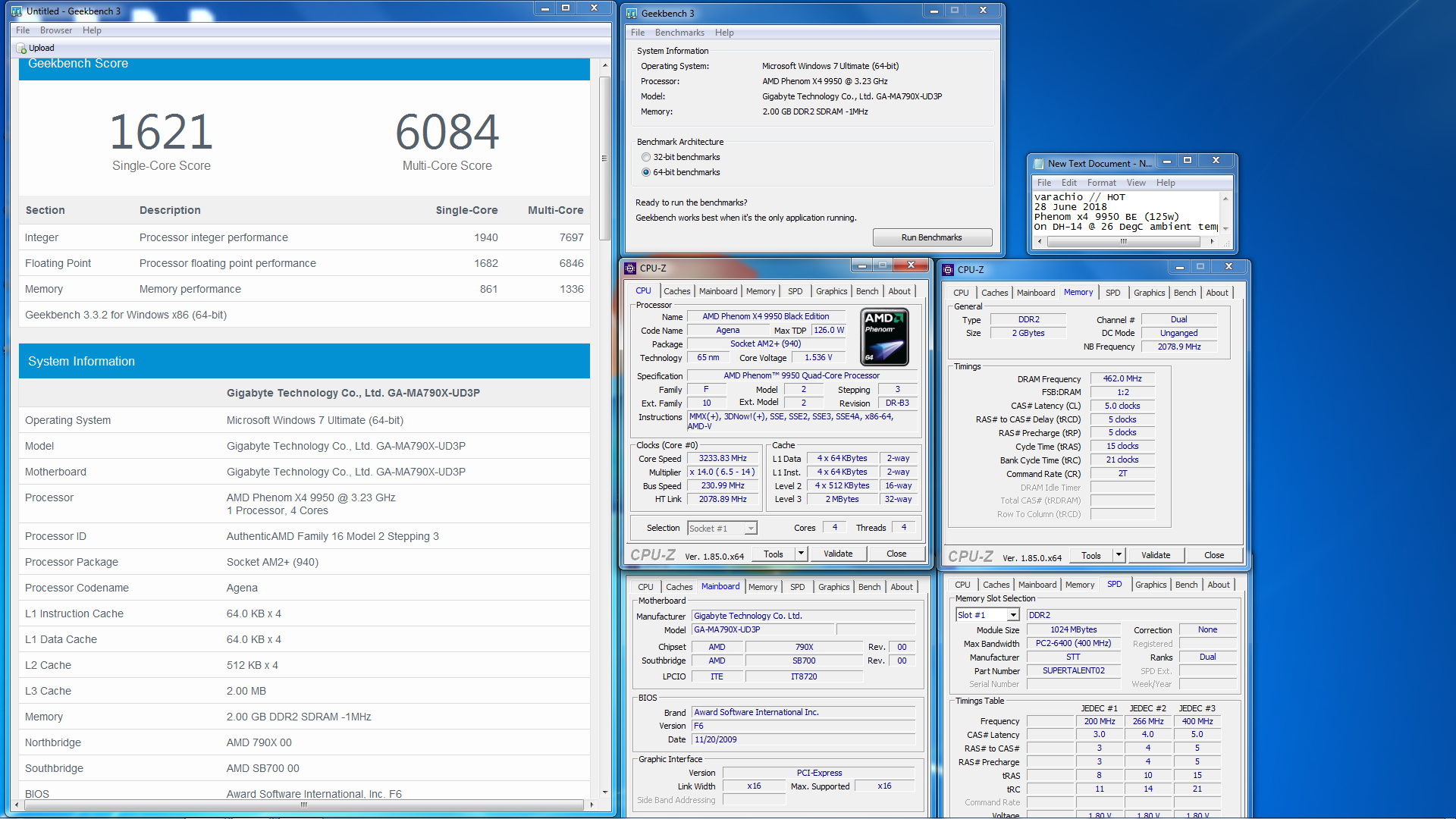Click Validate in the CPU tab CPU-Z window

tap(838, 554)
